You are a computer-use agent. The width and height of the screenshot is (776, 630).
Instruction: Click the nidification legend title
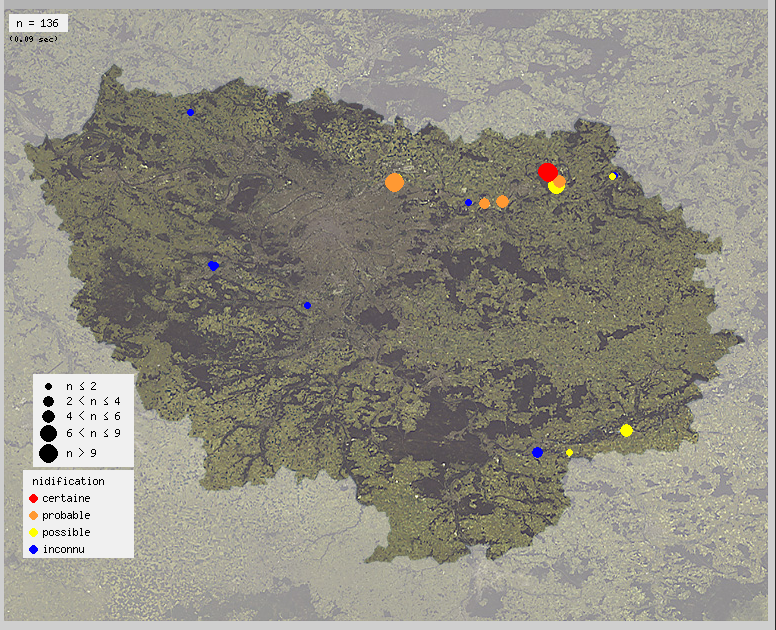(x=68, y=481)
